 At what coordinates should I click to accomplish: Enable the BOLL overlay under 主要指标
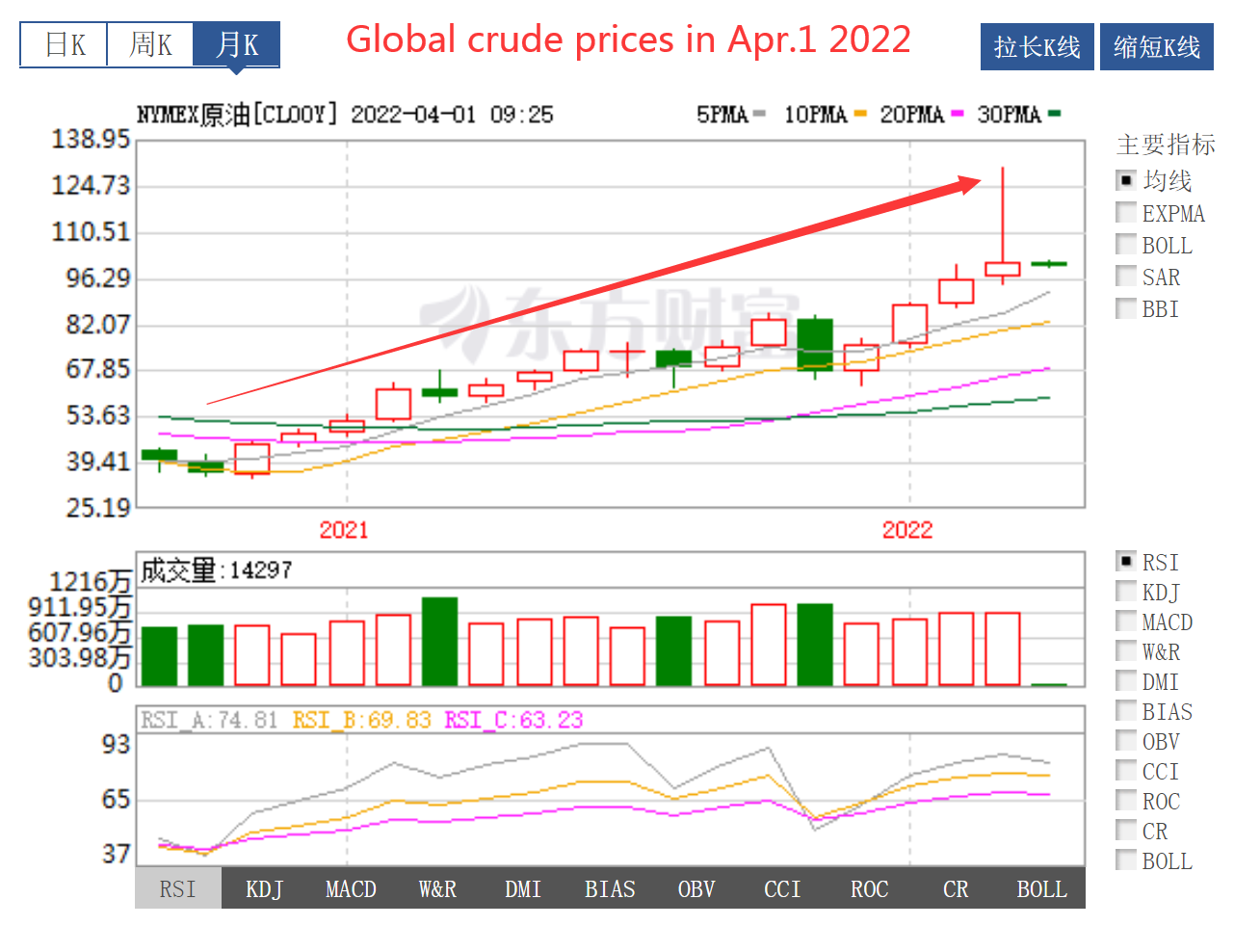click(1126, 244)
